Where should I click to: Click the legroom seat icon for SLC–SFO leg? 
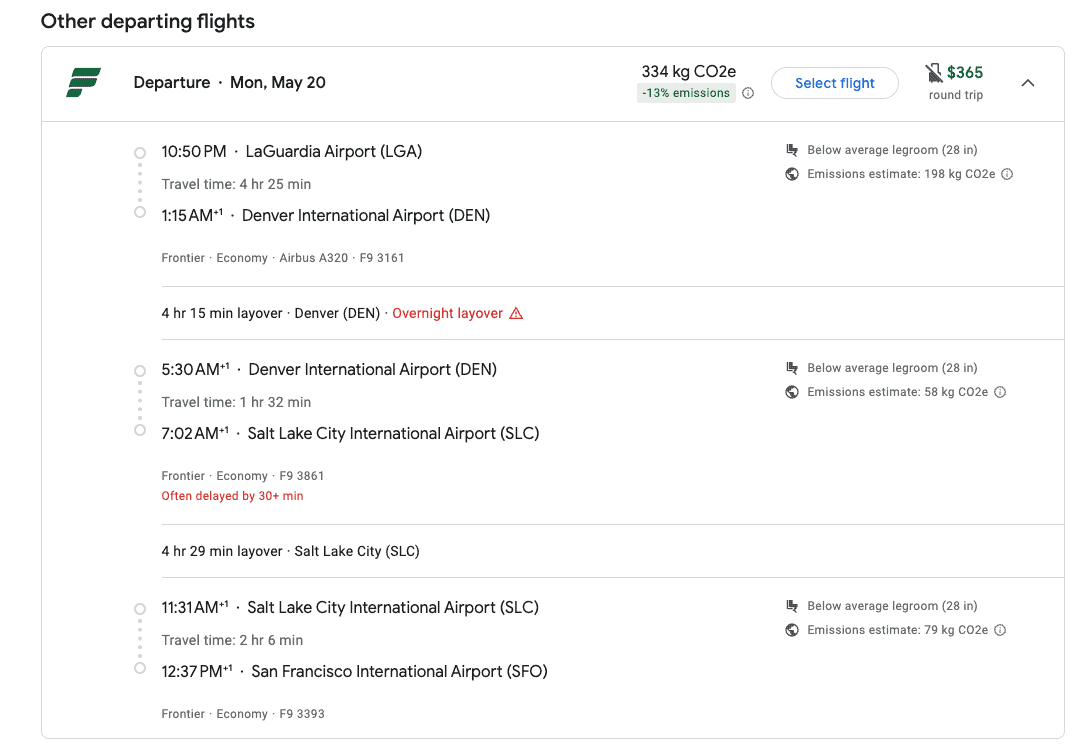(792, 606)
